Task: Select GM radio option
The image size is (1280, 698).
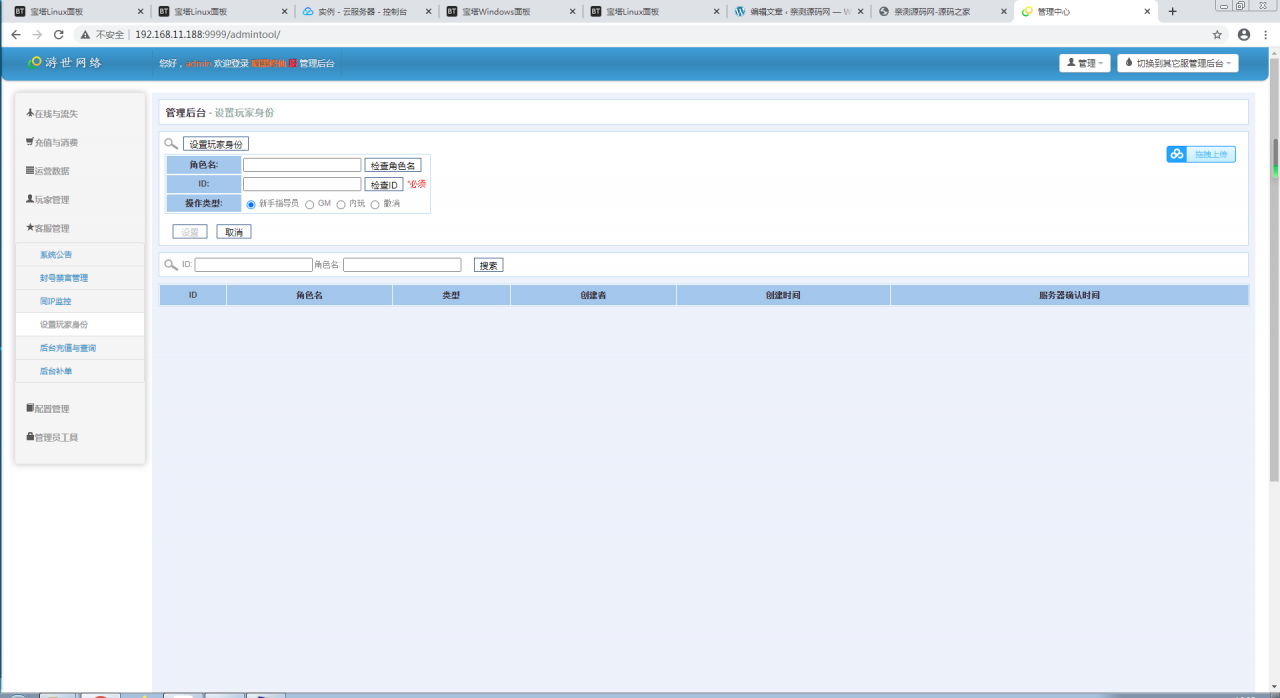Action: pos(310,204)
